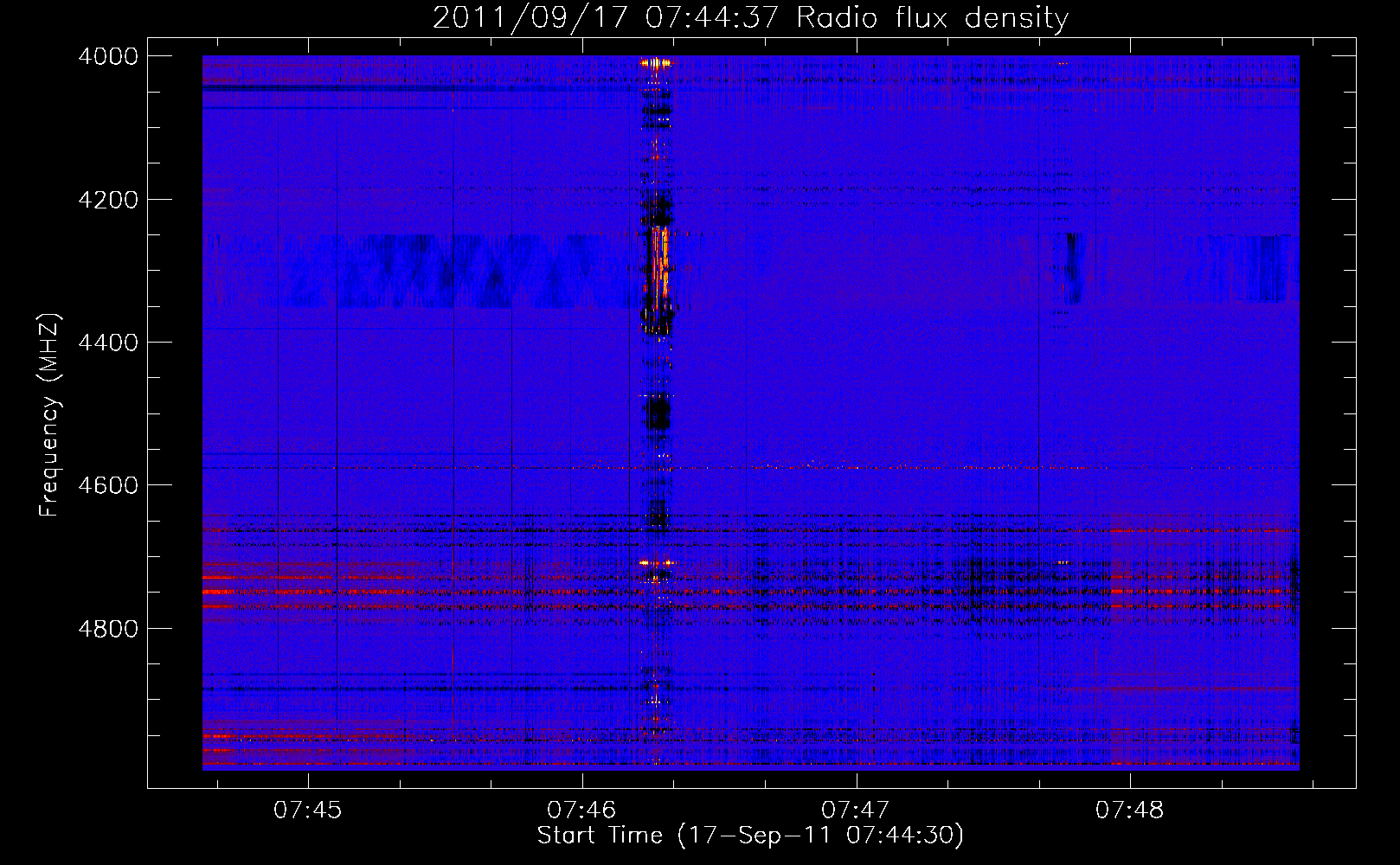The height and width of the screenshot is (865, 1400).
Task: Click the bright spot at top of burst near 4000 MHz
Action: click(x=655, y=62)
